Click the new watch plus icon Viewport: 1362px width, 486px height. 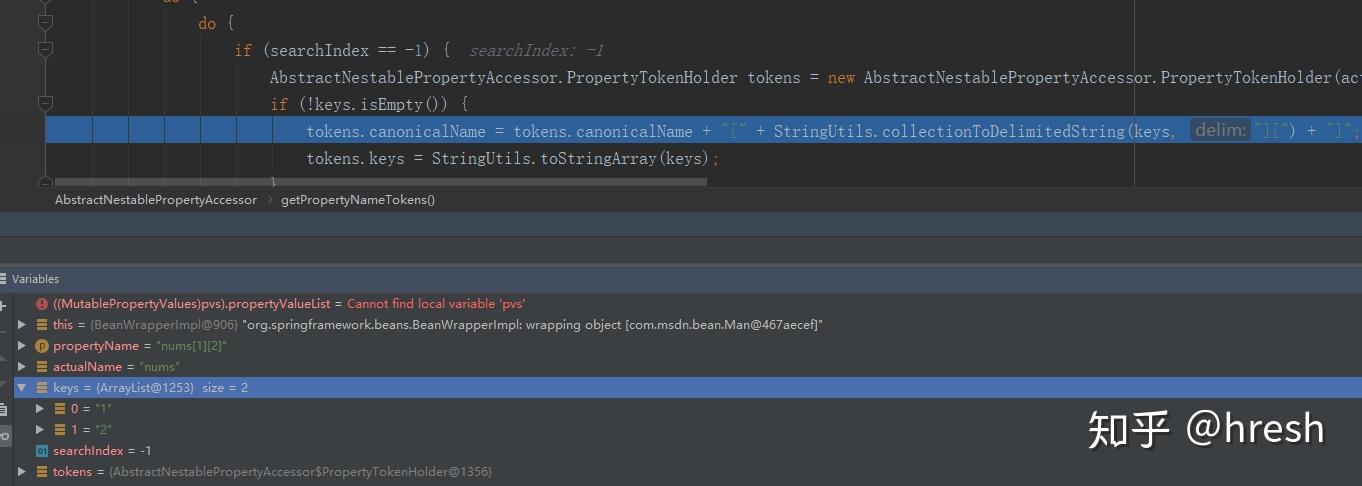(3, 306)
